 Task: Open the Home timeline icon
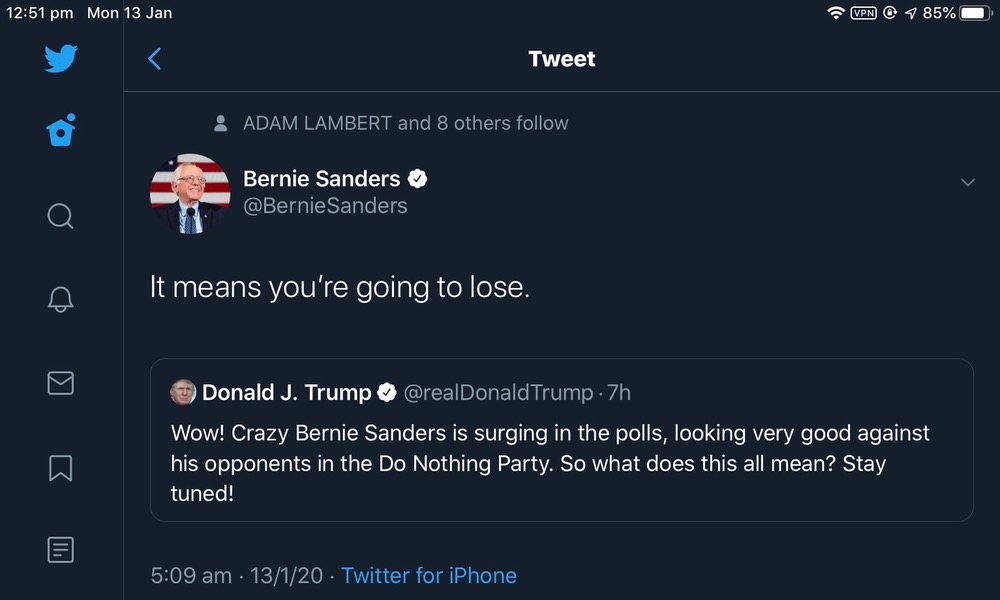tap(61, 131)
